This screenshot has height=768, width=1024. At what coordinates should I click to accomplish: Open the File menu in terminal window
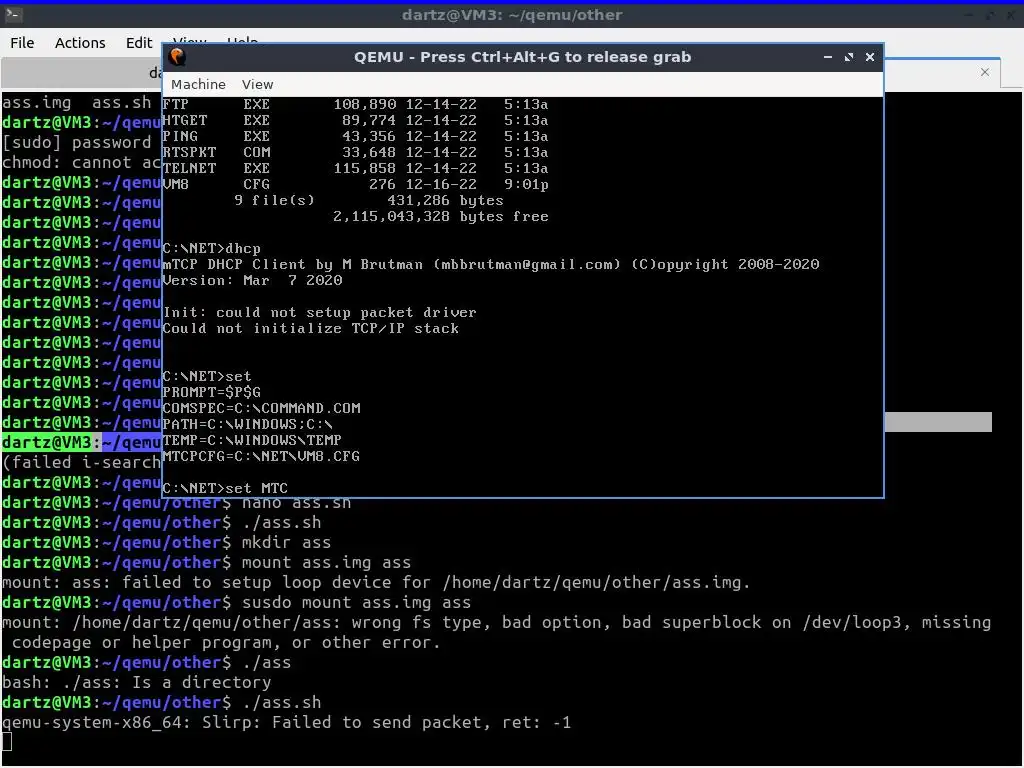click(22, 42)
